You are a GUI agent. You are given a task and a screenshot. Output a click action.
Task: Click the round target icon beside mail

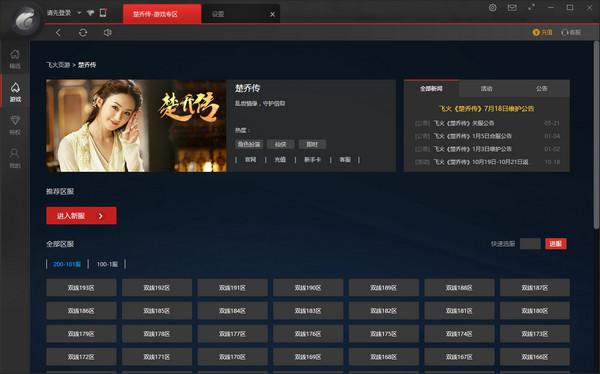[493, 8]
